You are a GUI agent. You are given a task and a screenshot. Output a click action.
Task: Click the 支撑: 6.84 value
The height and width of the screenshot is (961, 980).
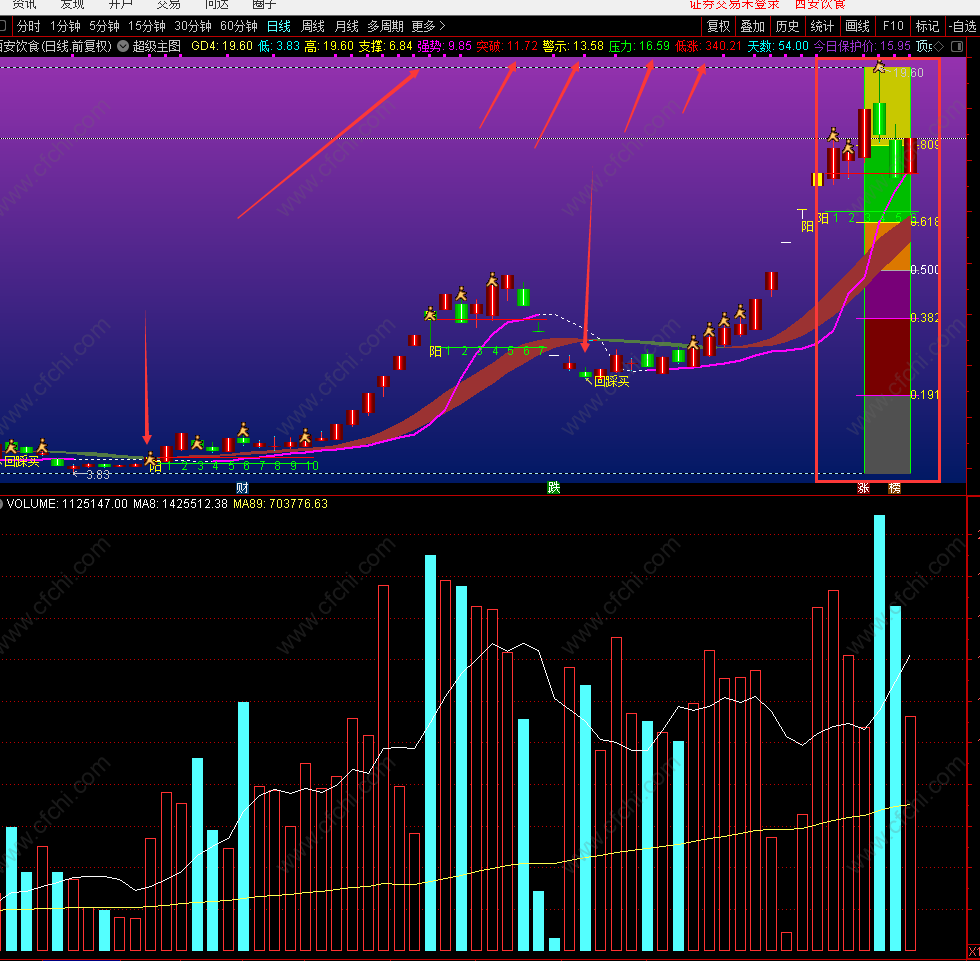385,46
